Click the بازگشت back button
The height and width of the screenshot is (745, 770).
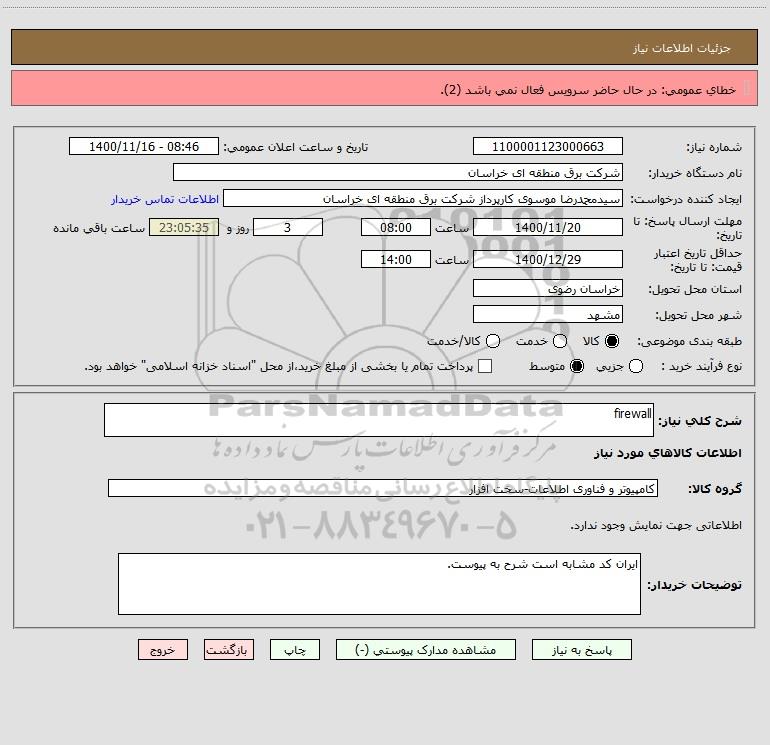pyautogui.click(x=229, y=650)
